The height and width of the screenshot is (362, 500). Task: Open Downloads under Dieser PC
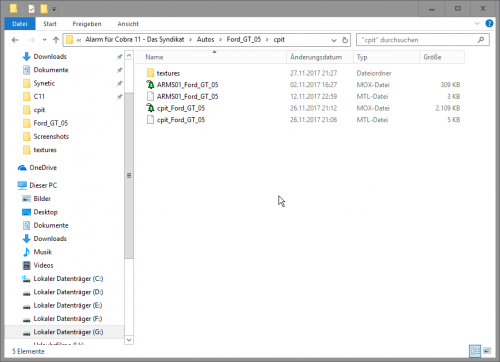(x=50, y=239)
